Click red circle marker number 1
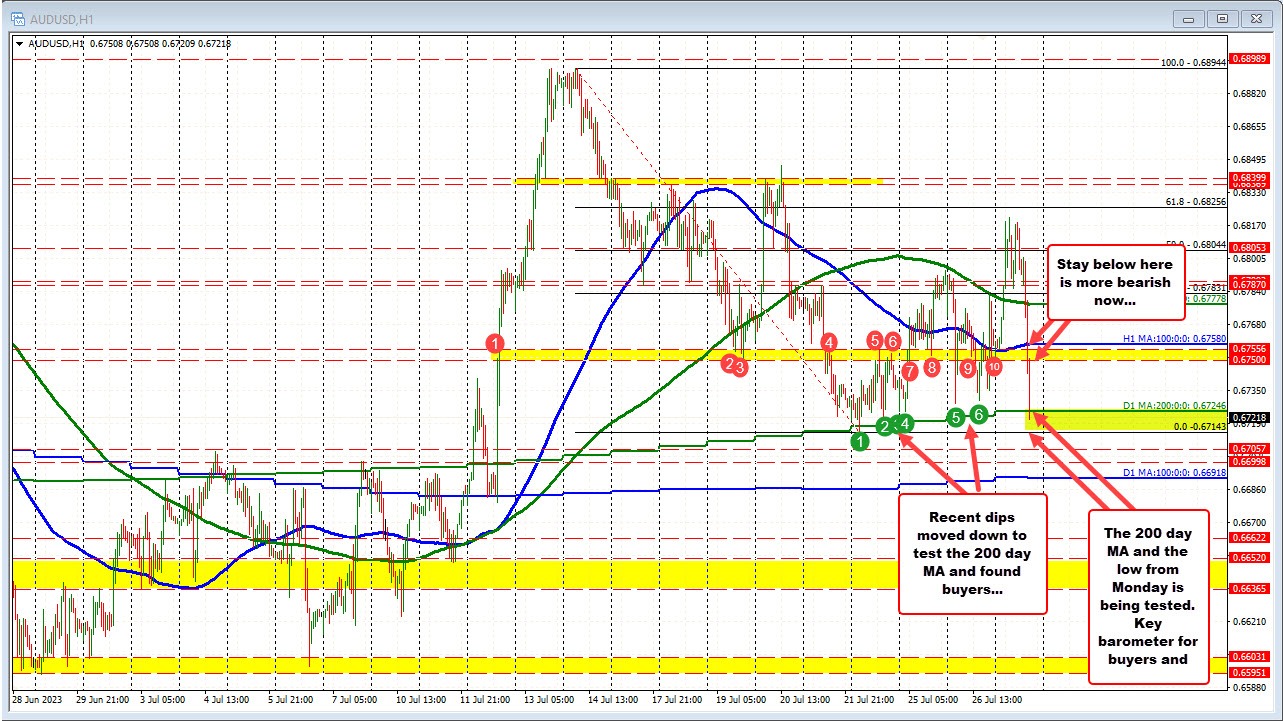 point(495,343)
